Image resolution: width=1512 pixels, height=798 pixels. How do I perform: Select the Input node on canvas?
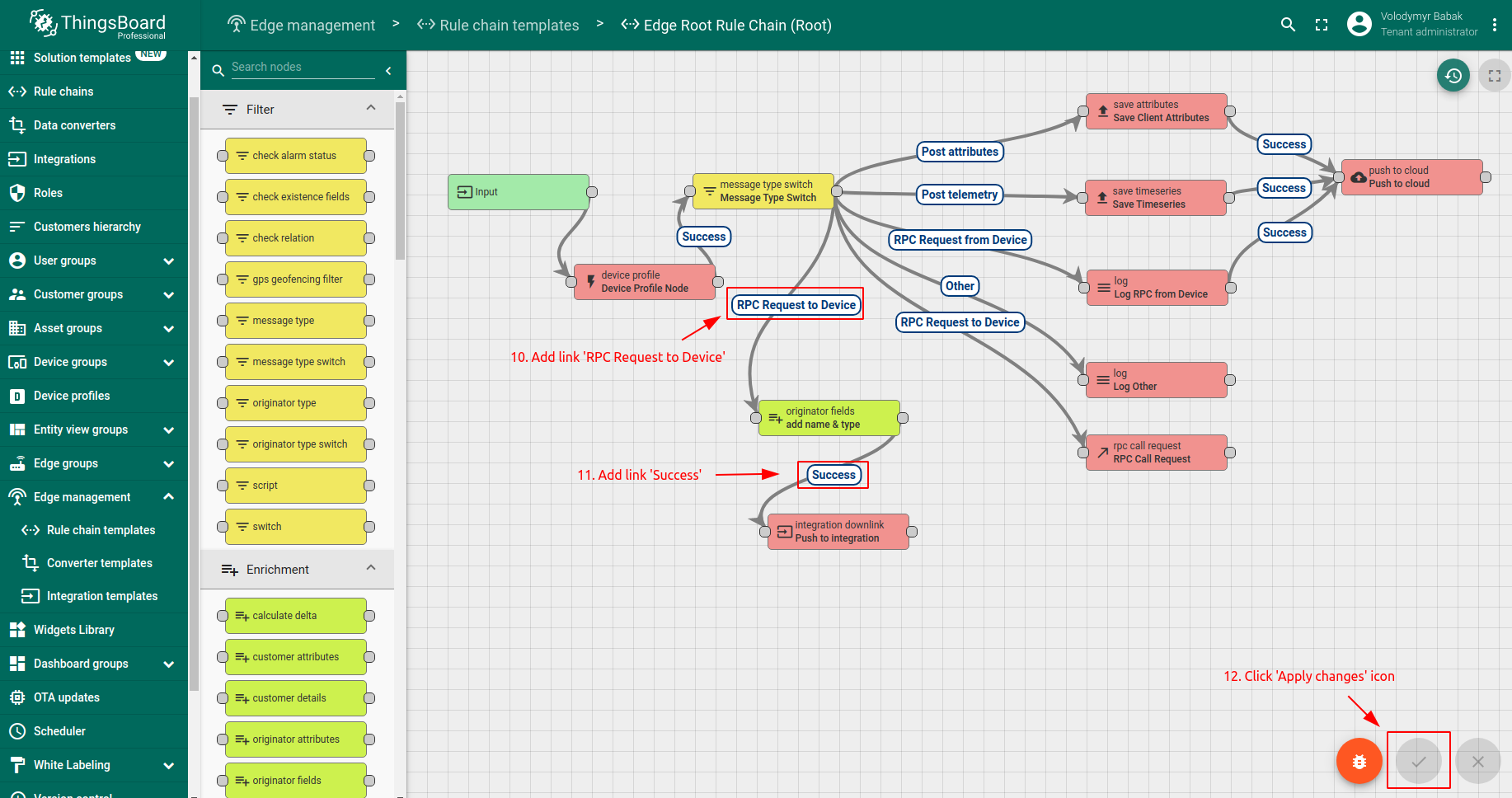coord(519,192)
